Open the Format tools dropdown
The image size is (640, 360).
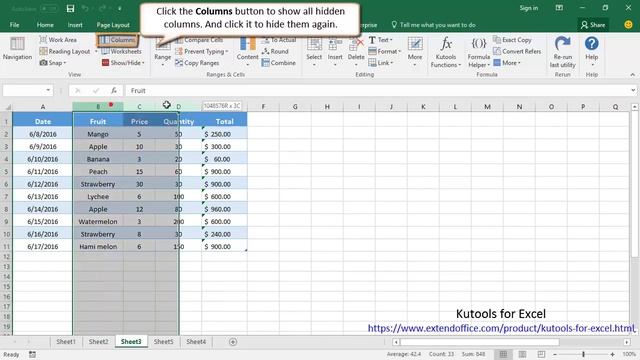click(x=384, y=51)
